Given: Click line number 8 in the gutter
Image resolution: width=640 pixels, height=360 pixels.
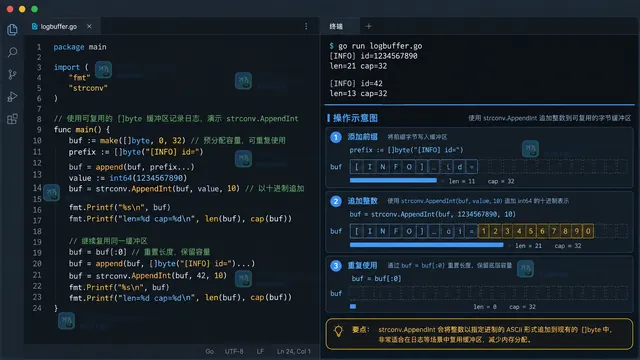Looking at the screenshot, I should 39,119.
